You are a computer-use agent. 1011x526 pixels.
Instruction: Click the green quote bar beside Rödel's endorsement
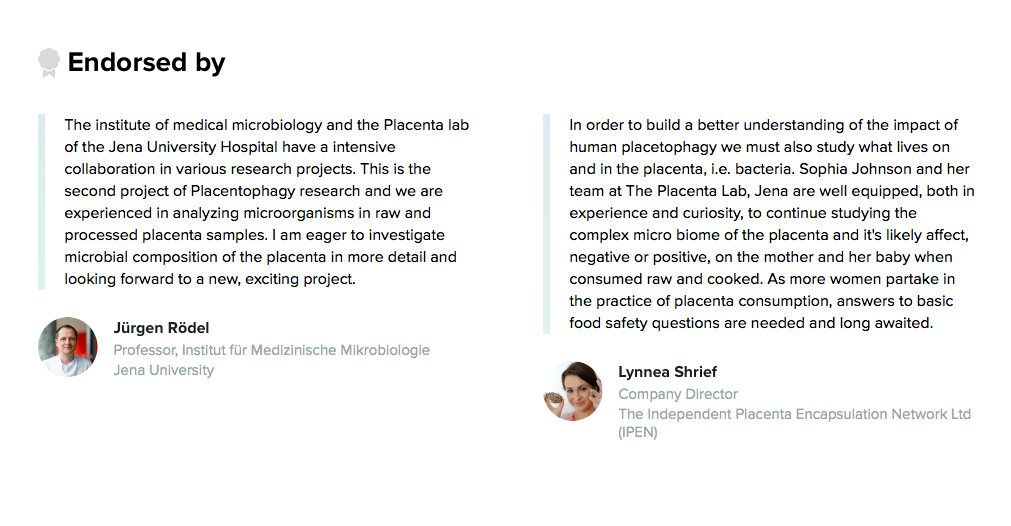point(41,202)
